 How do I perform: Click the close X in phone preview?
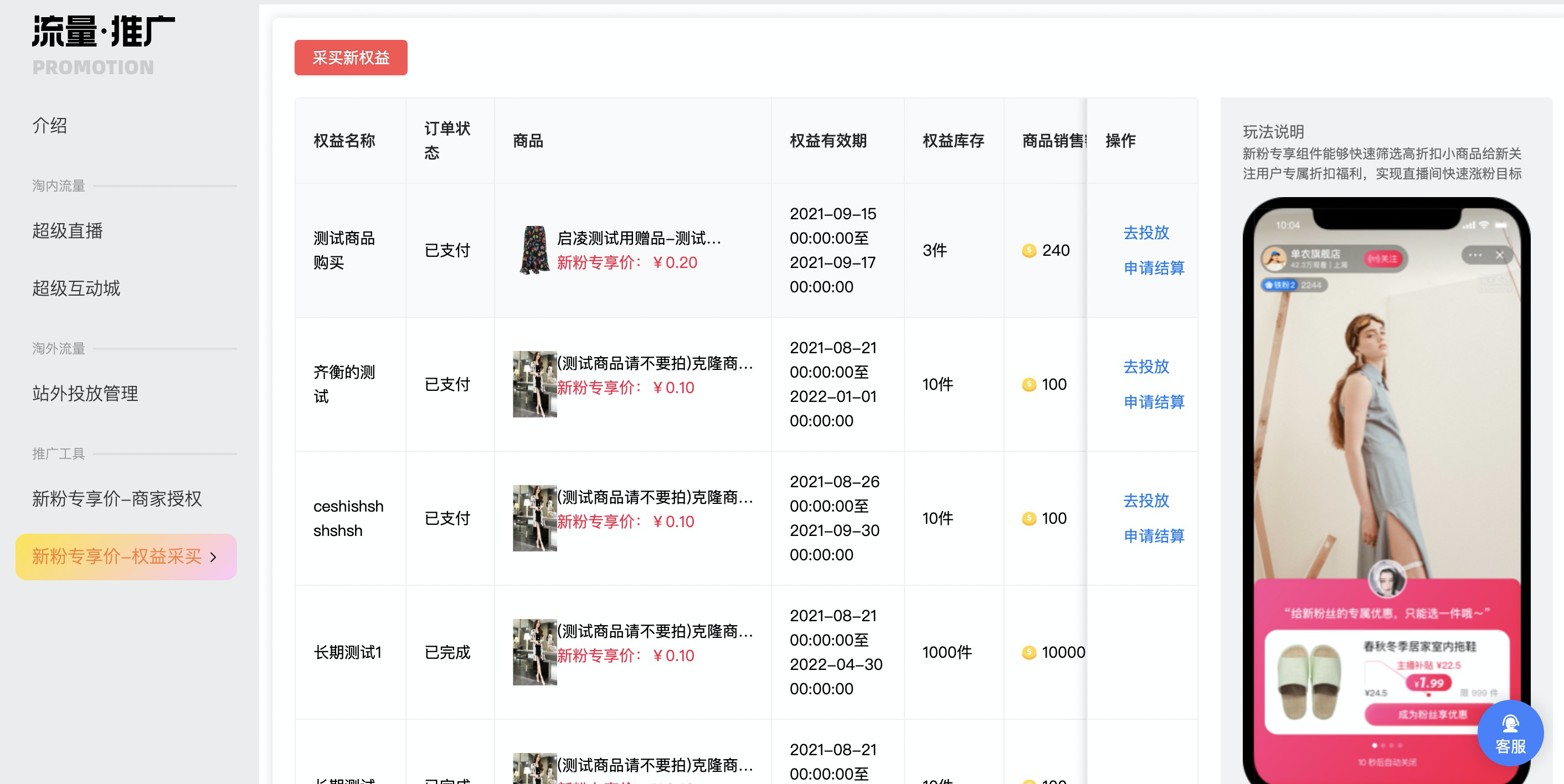tap(1499, 255)
